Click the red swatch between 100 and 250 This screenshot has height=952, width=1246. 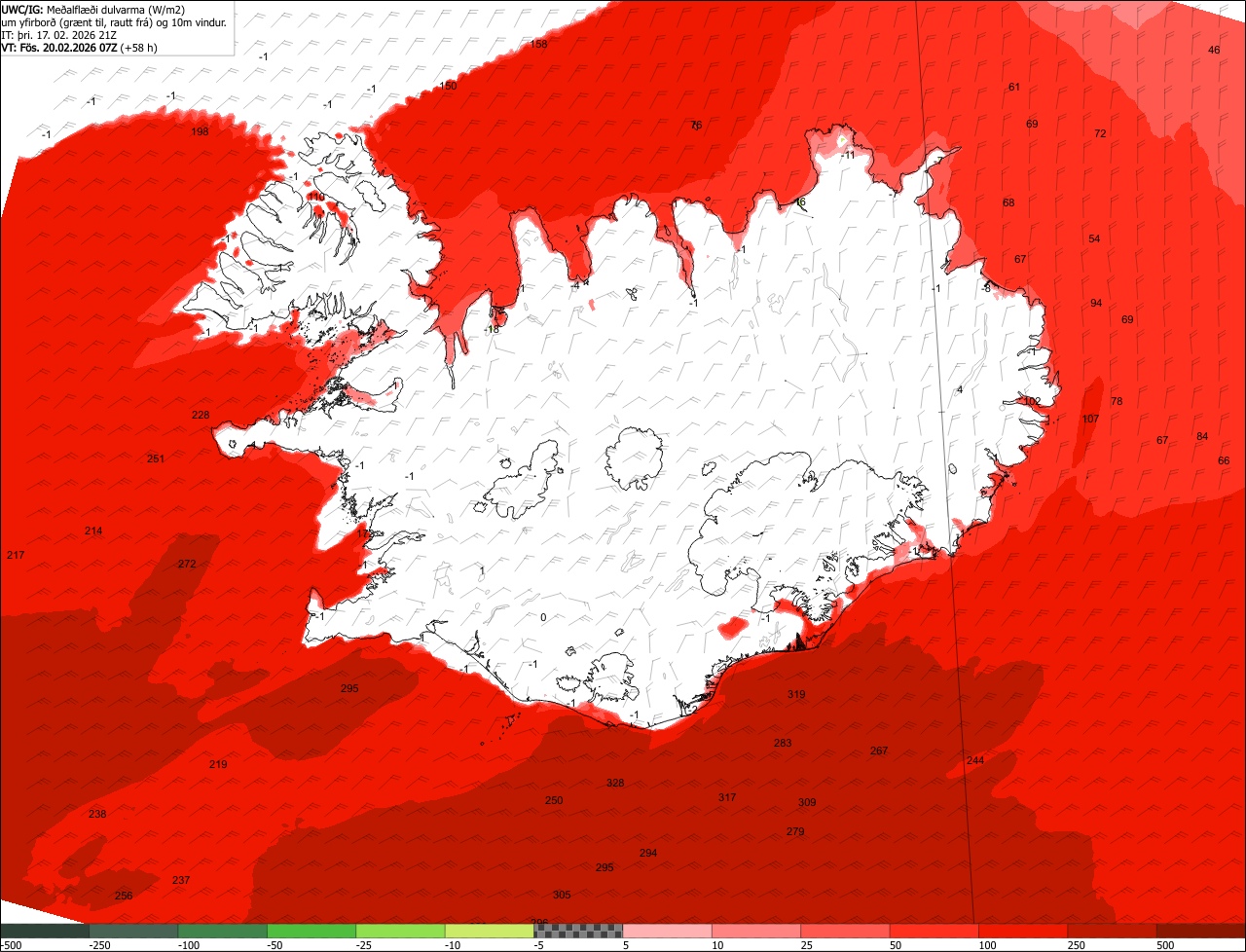point(1023,931)
